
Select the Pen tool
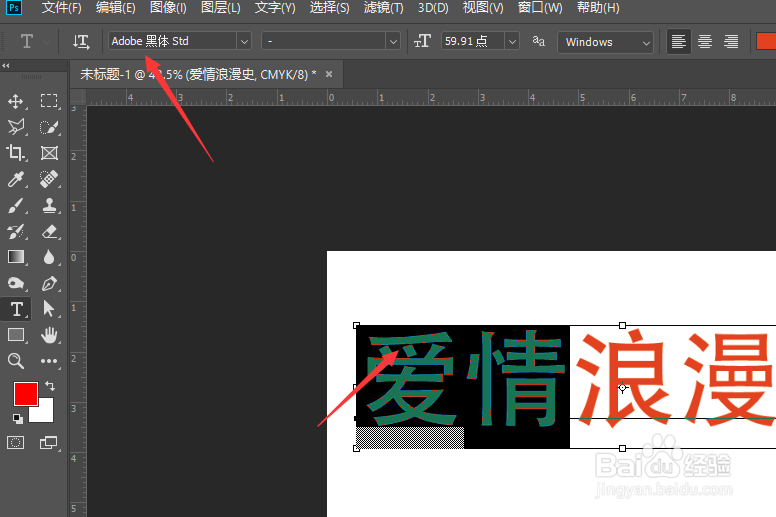[49, 283]
